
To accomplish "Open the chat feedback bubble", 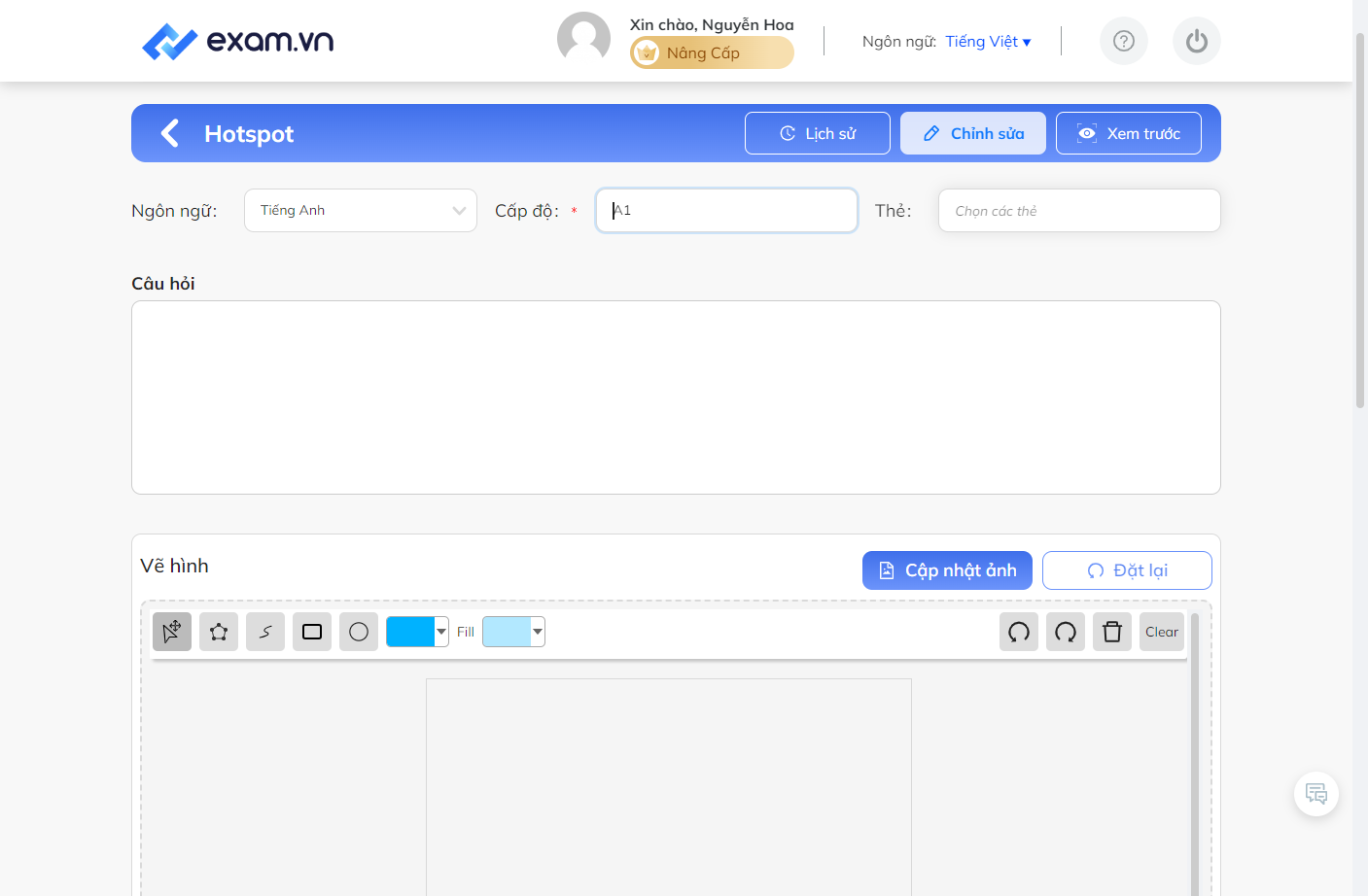I will pos(1316,794).
